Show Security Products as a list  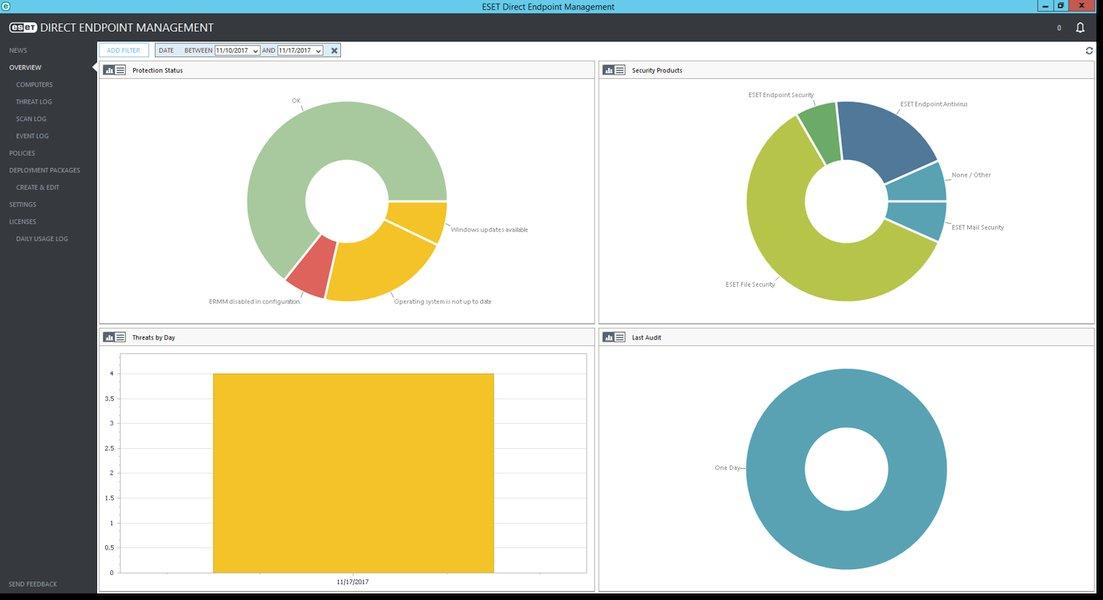coord(620,70)
